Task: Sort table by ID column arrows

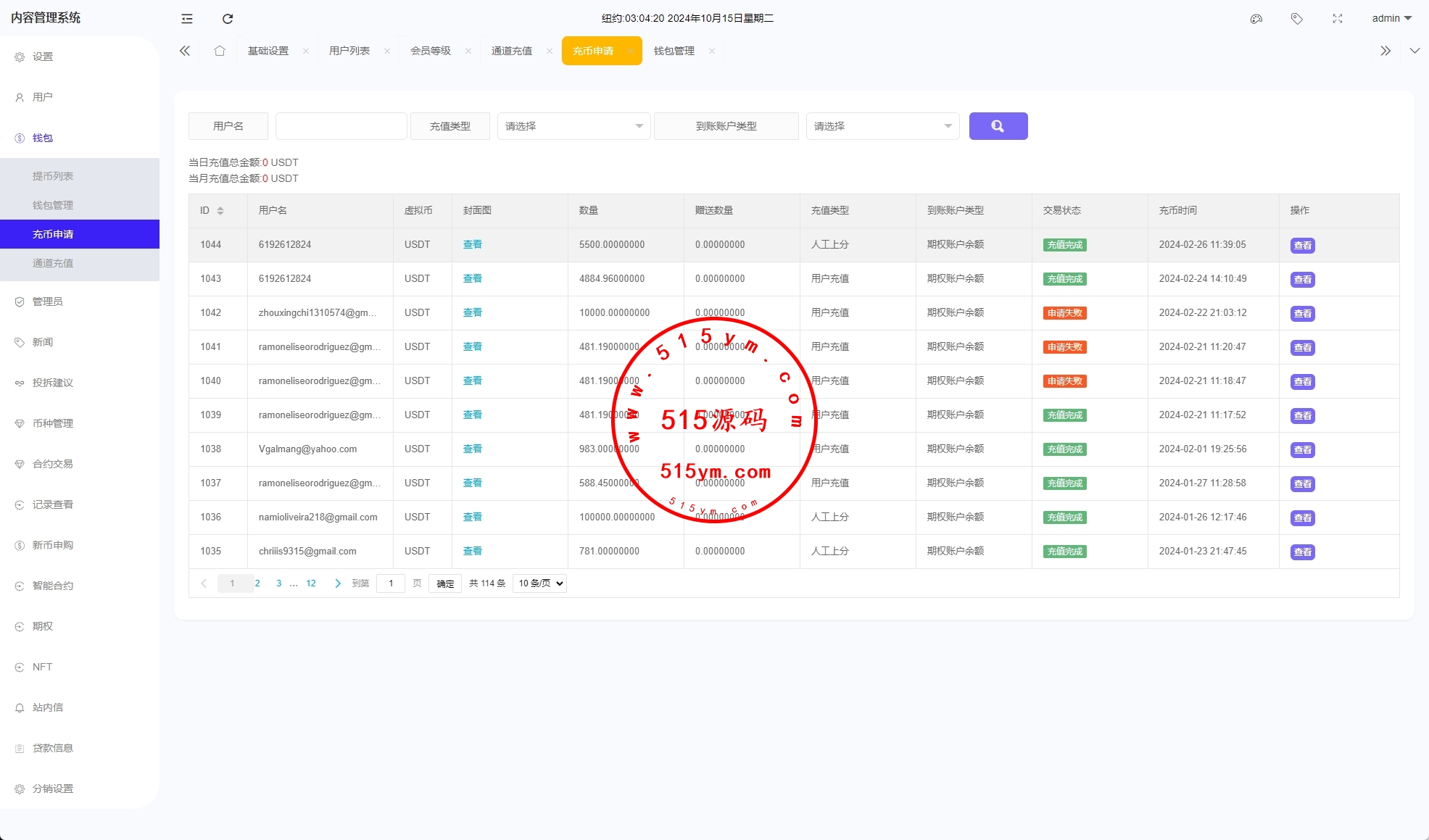Action: [x=220, y=211]
